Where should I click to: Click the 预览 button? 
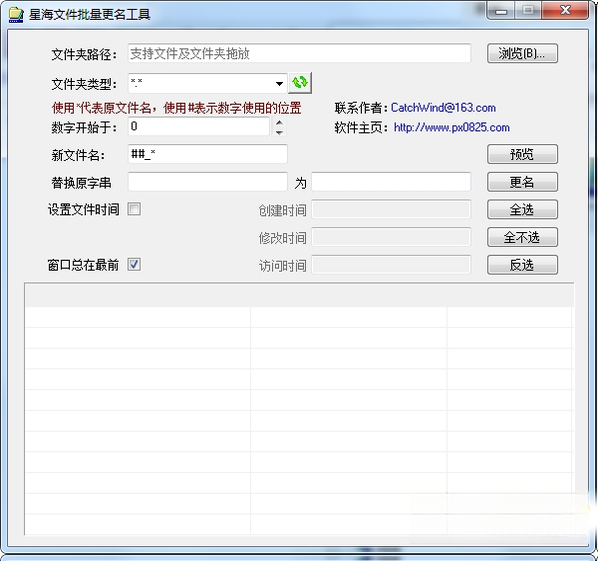[x=522, y=154]
